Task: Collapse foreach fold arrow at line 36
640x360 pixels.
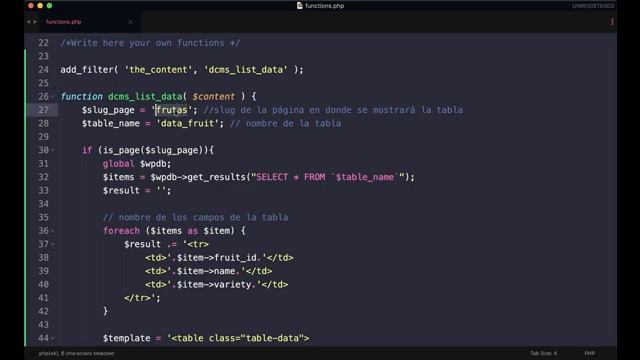Action: click(53, 231)
